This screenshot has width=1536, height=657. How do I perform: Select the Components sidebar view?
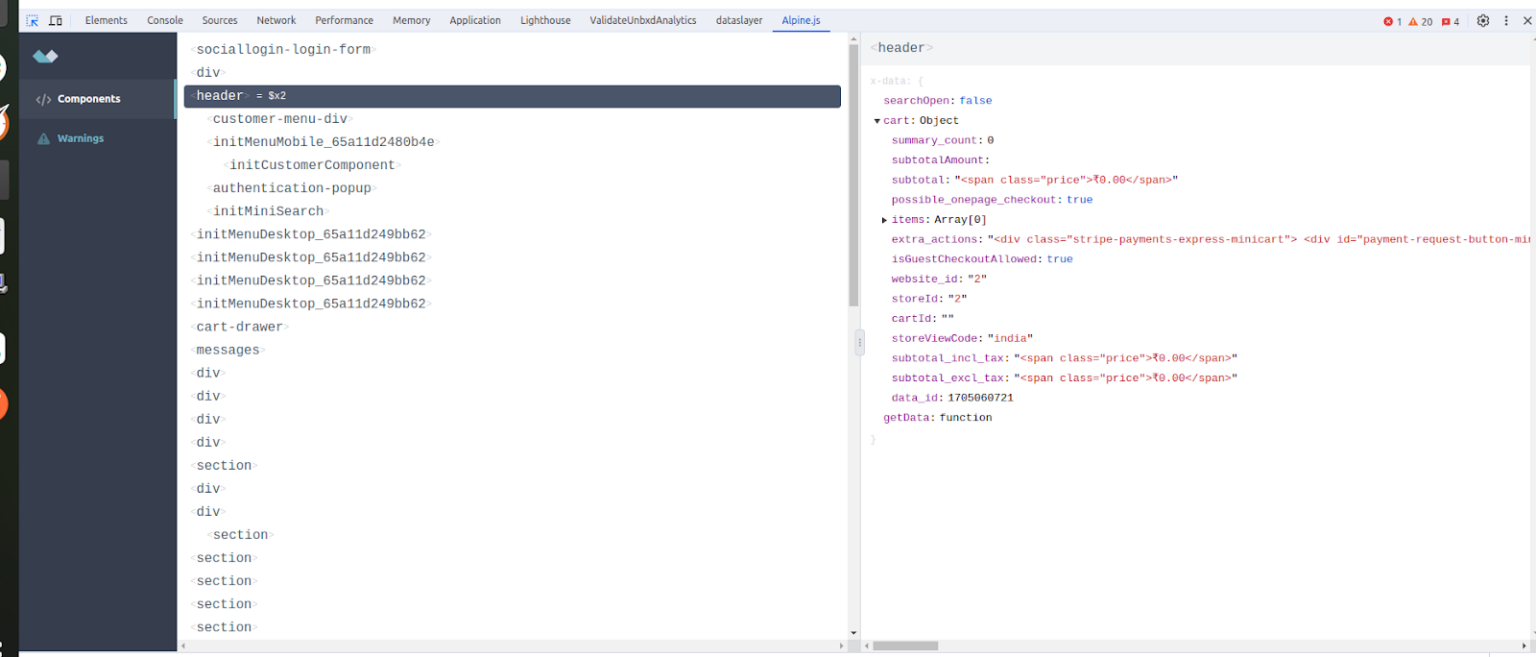point(88,99)
